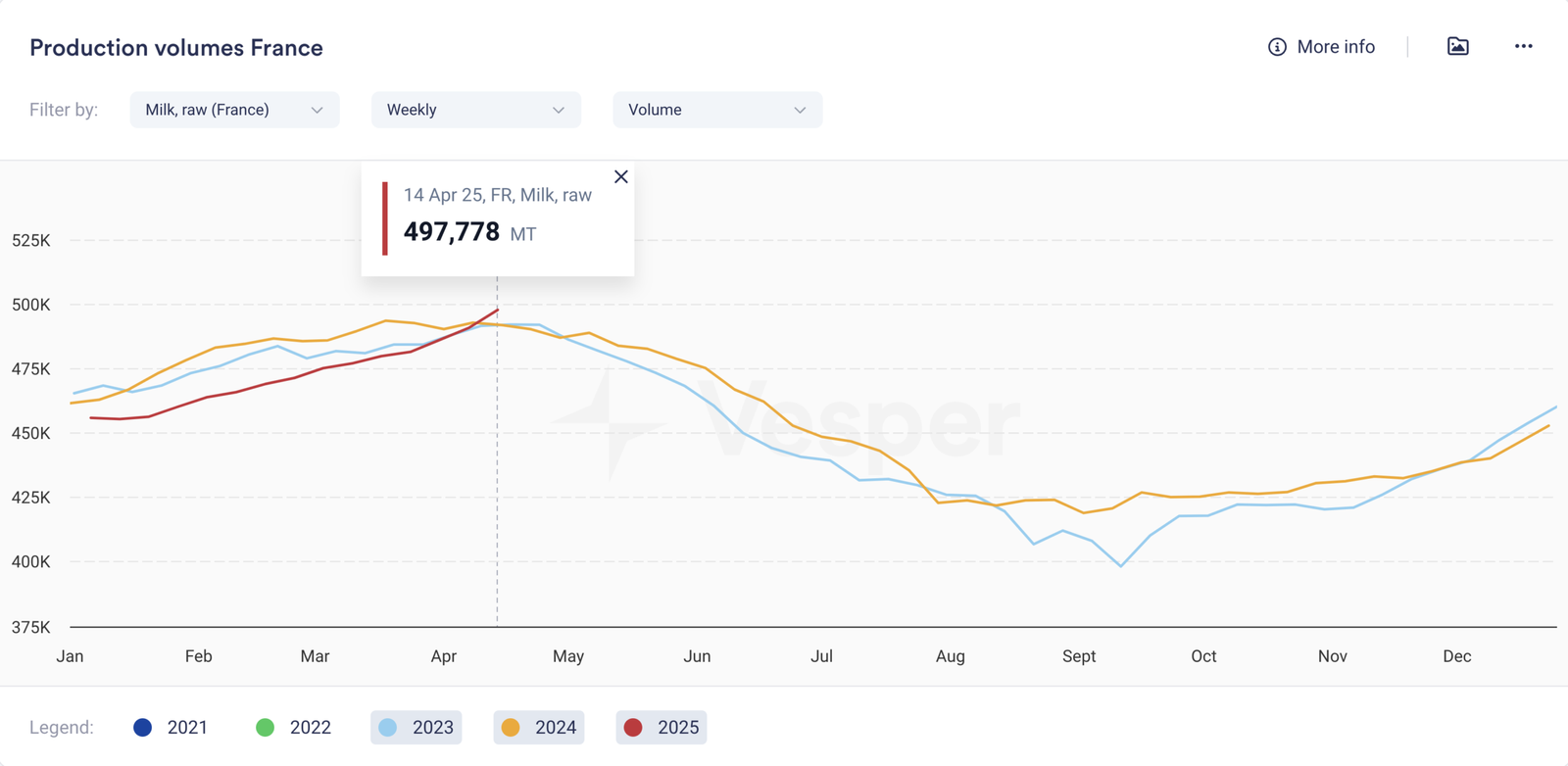
Task: Click the chevron on the Weekly dropdown
Action: click(x=559, y=110)
